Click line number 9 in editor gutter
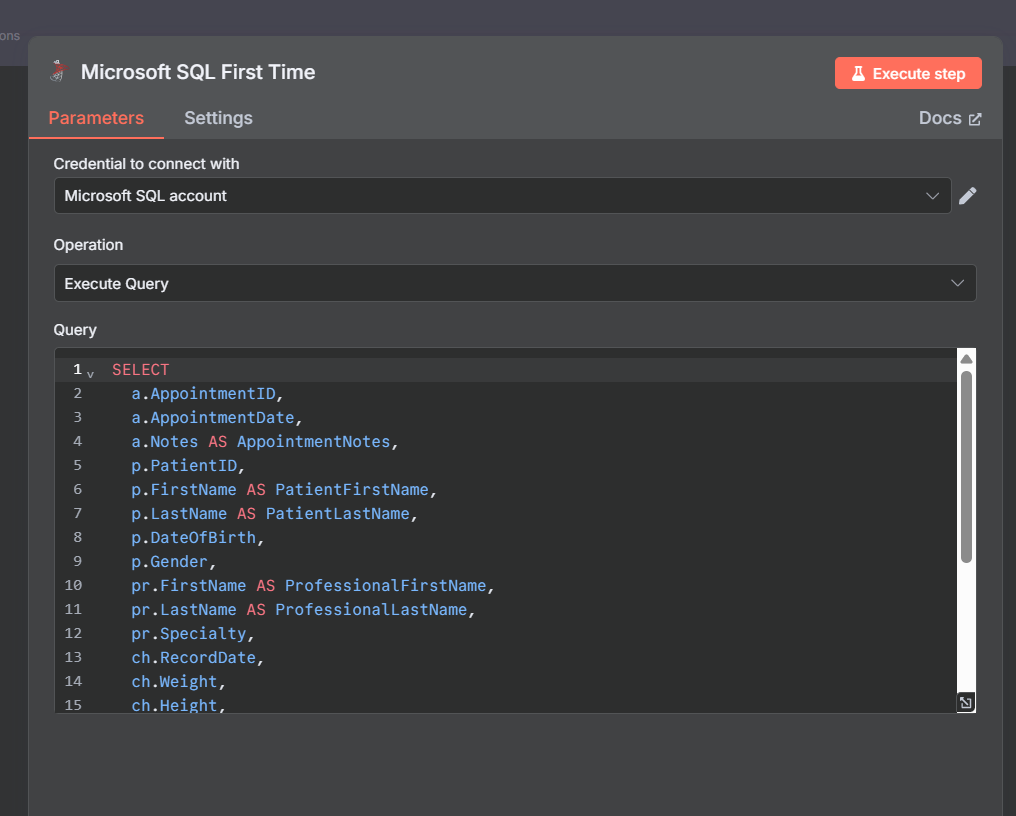1016x816 pixels. point(77,562)
